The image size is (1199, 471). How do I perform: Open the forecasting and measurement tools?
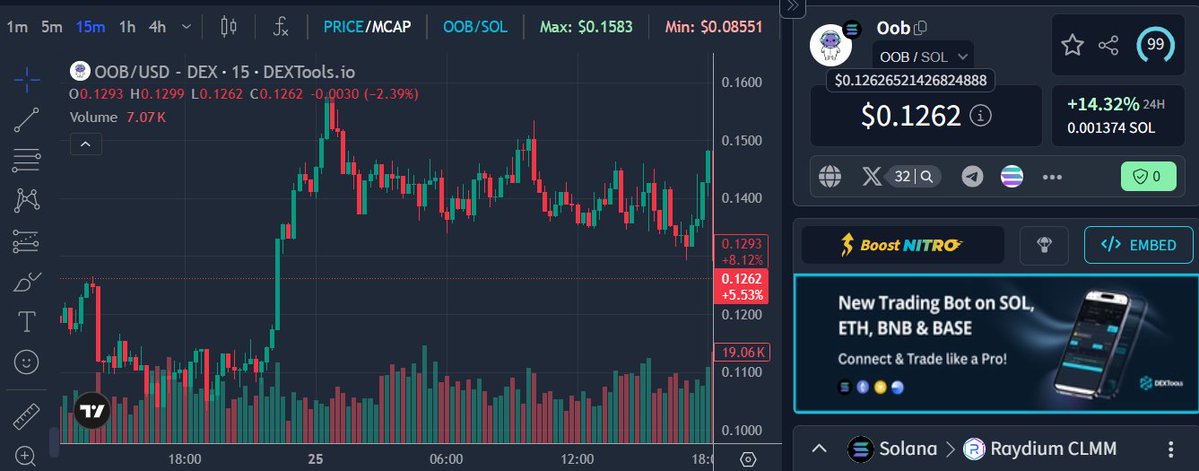click(x=27, y=242)
